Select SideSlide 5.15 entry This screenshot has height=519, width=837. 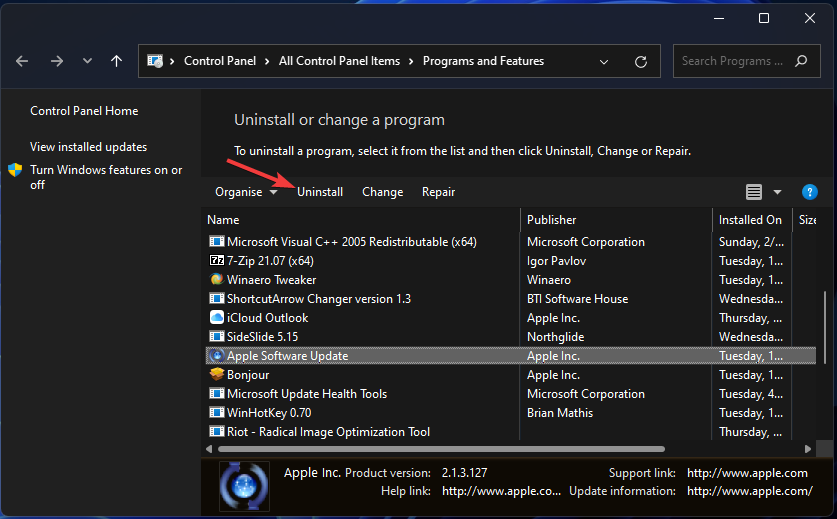262,336
